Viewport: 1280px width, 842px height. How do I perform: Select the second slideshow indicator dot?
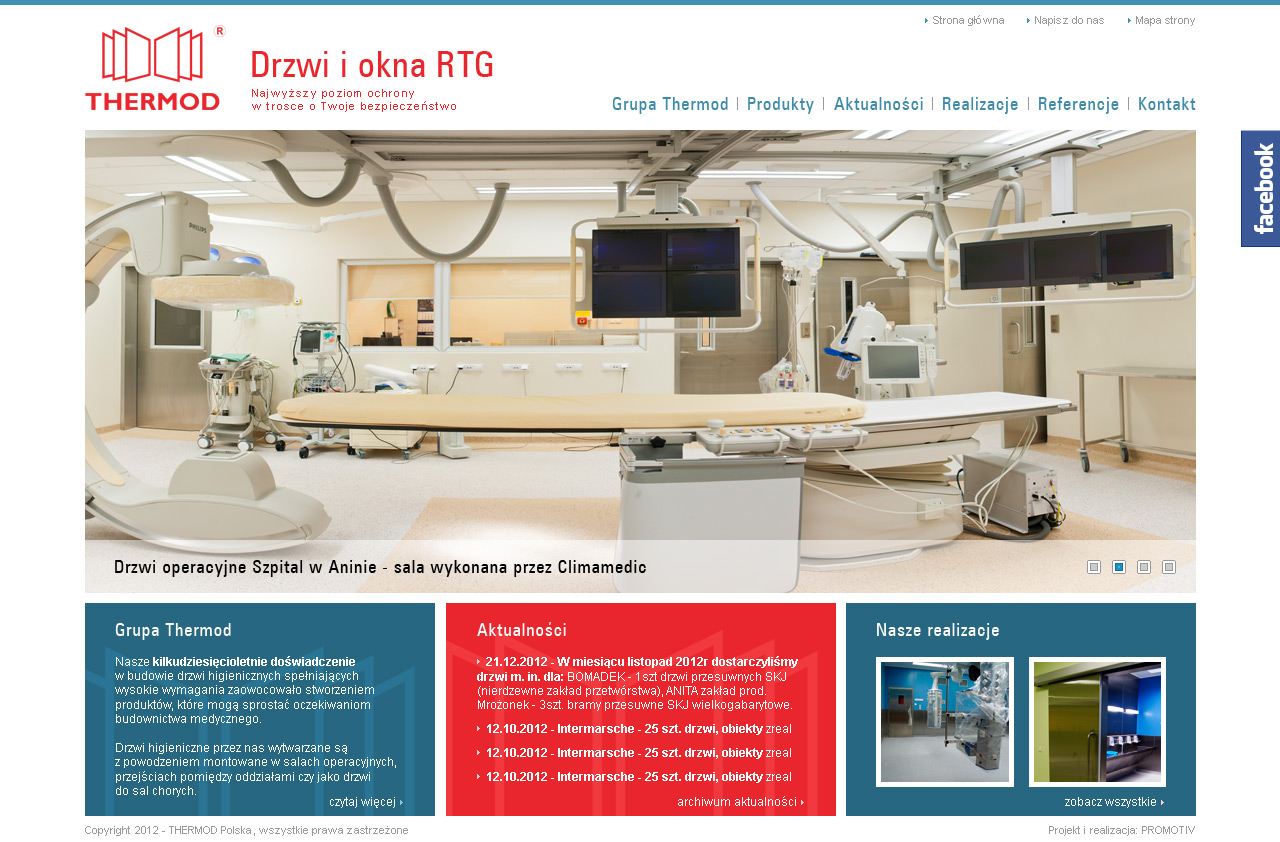click(1119, 567)
